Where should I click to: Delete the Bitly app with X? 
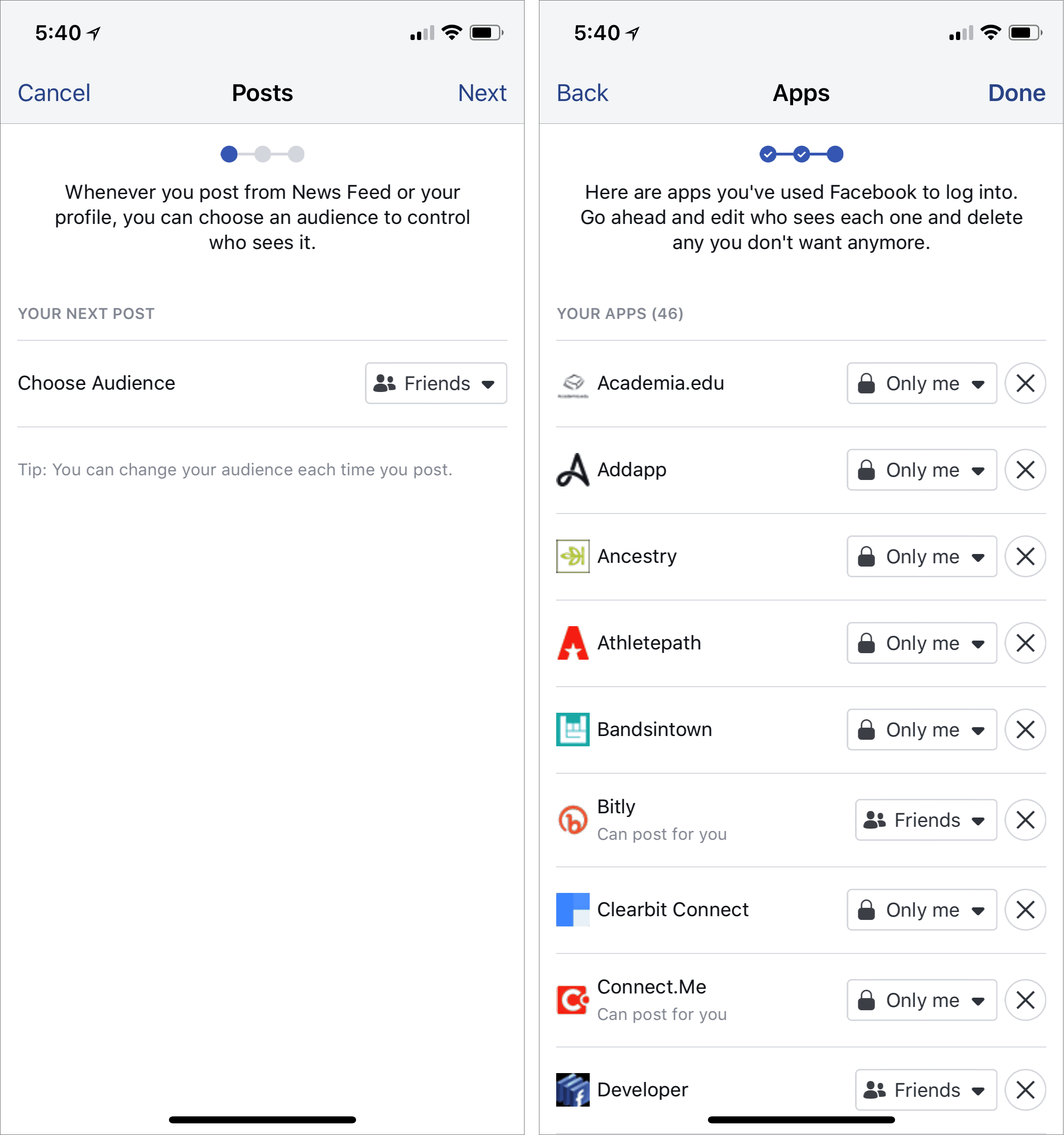click(x=1025, y=820)
